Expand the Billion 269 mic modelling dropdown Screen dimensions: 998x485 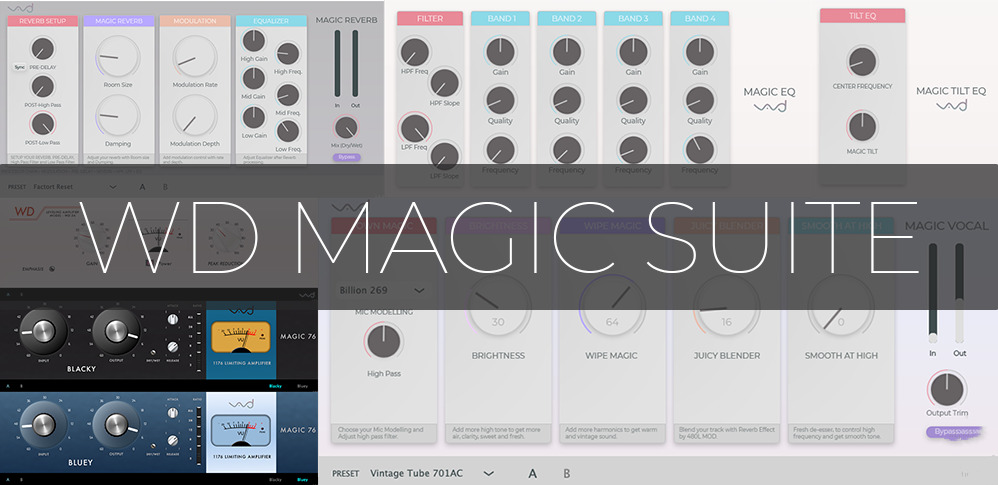coord(382,290)
